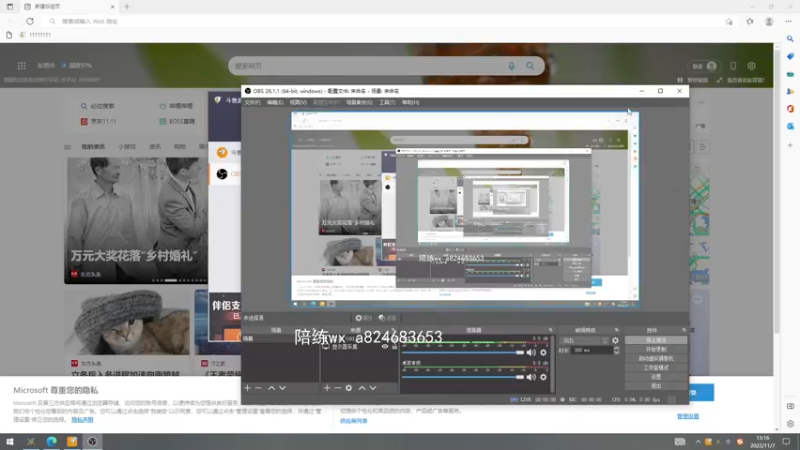Move source up in Sources dock

click(x=362, y=388)
